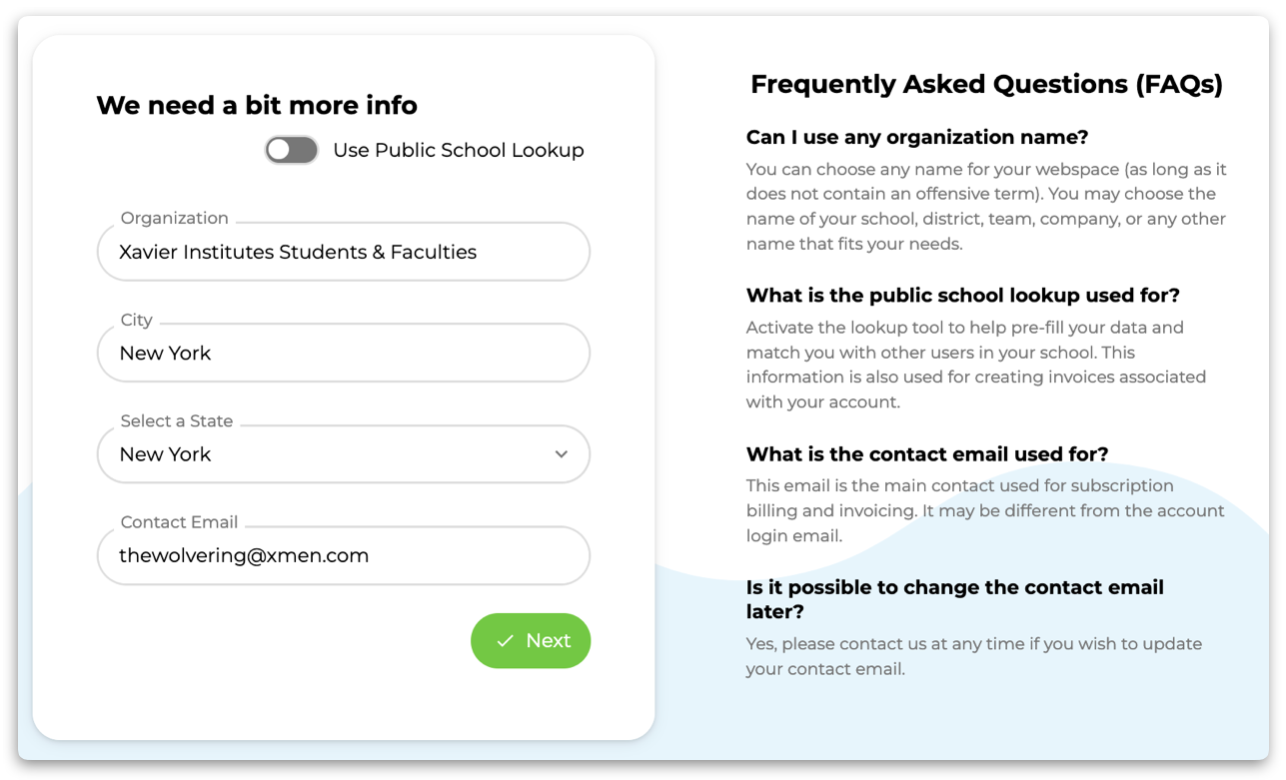This screenshot has width=1286, height=780.
Task: Enable the Use Public School Lookup toggle
Action: coord(291,150)
